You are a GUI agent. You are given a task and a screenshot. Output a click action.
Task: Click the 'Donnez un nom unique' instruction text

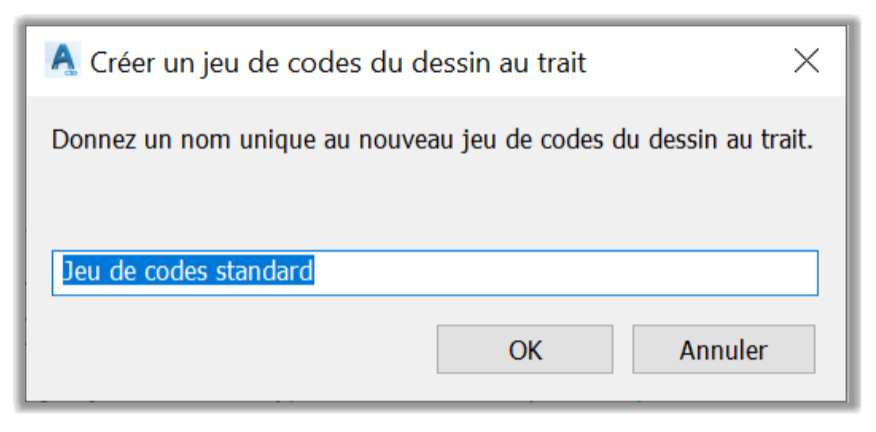[x=196, y=140]
